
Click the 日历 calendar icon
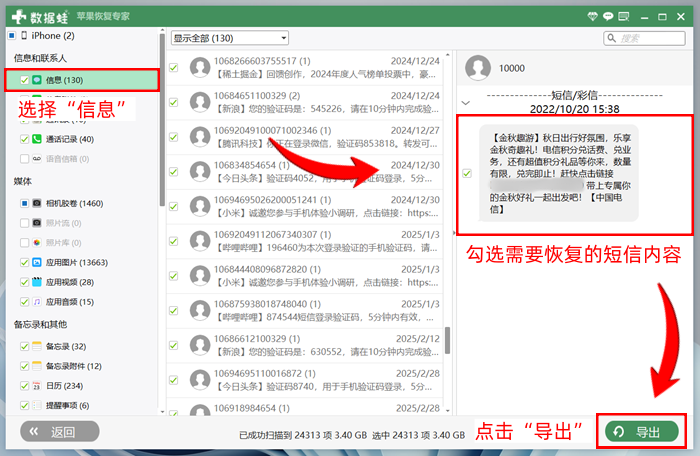pyautogui.click(x=37, y=385)
